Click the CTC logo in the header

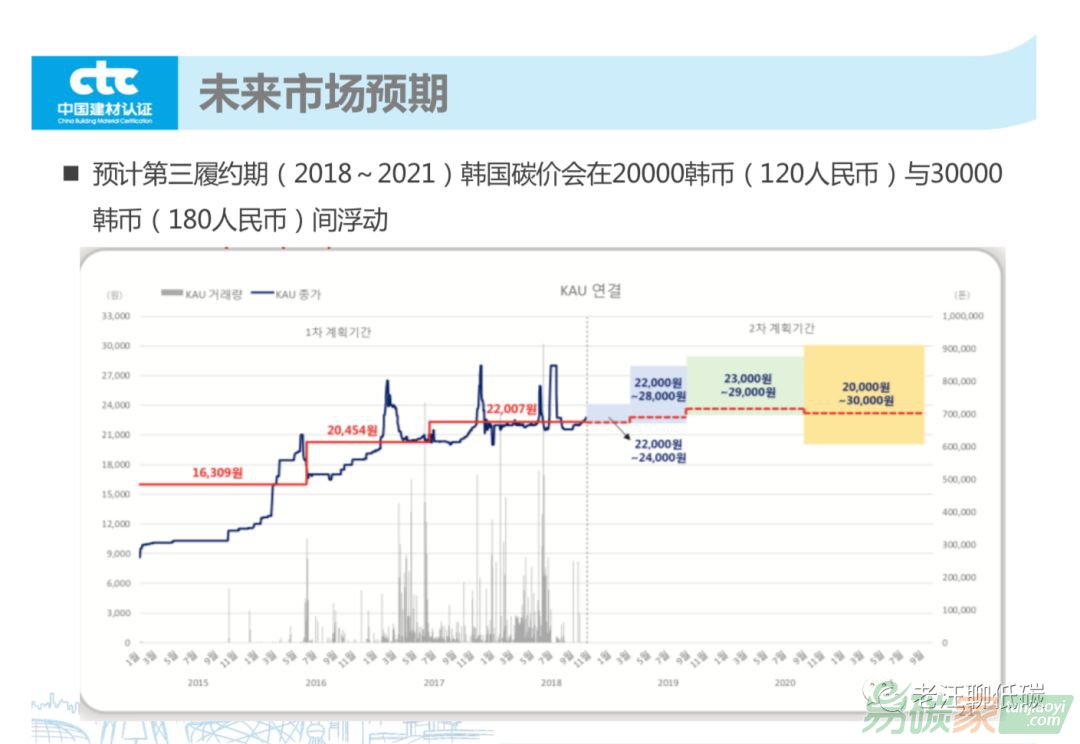coord(105,93)
